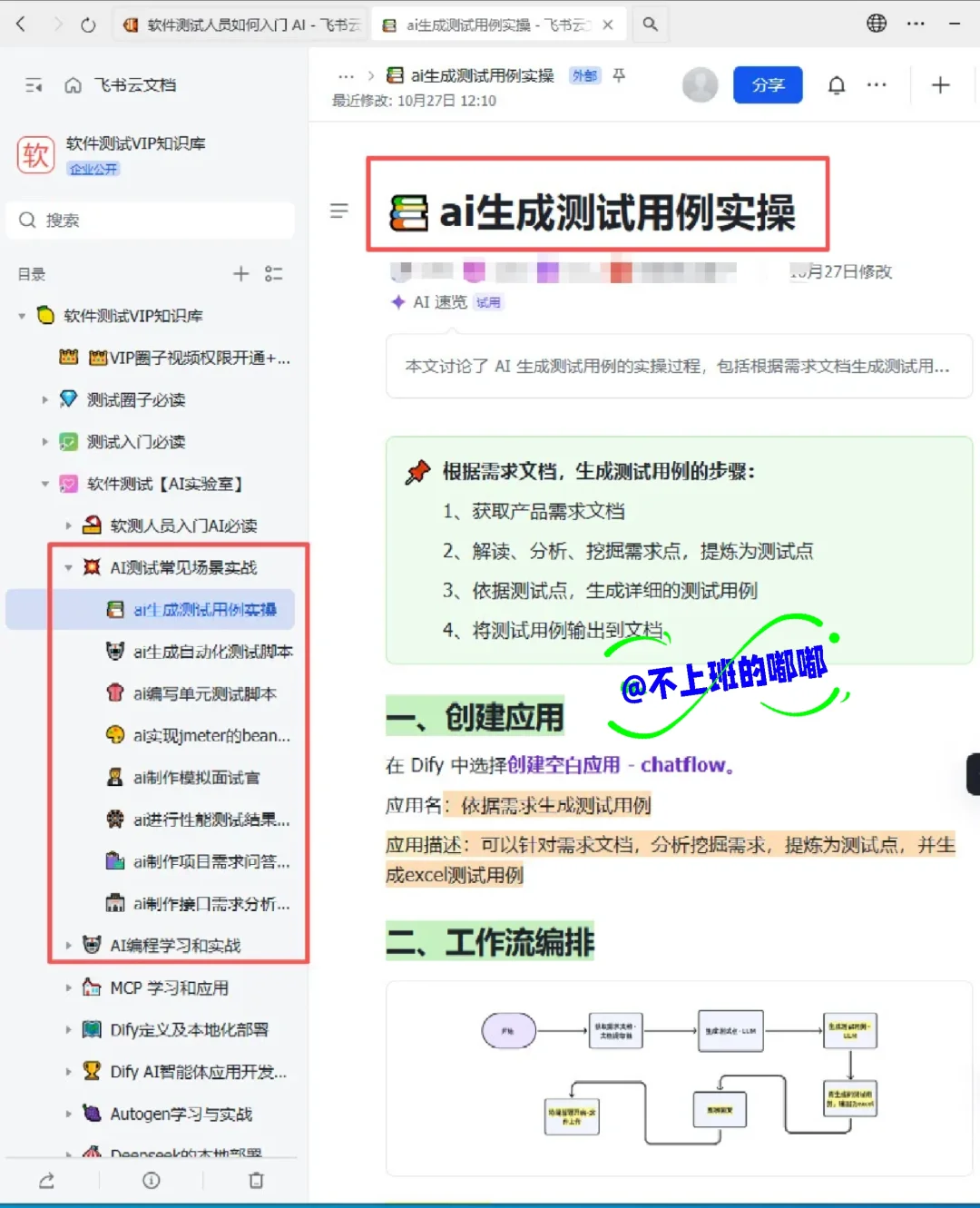Collapse the sidebar using the collapse icon
This screenshot has height=1208, width=980.
34,84
